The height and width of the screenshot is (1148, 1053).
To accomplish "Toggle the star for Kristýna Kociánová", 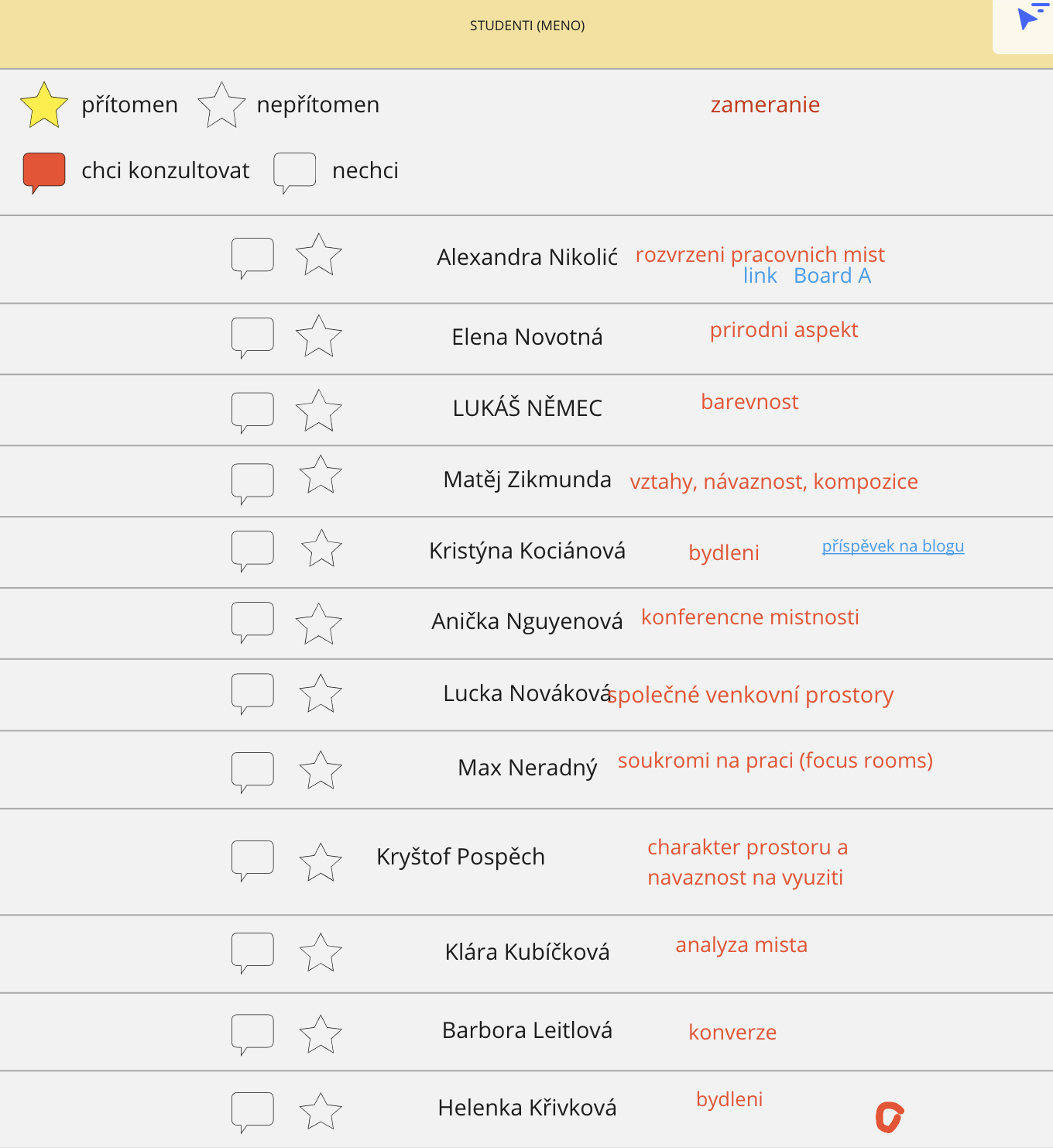I will (x=321, y=548).
